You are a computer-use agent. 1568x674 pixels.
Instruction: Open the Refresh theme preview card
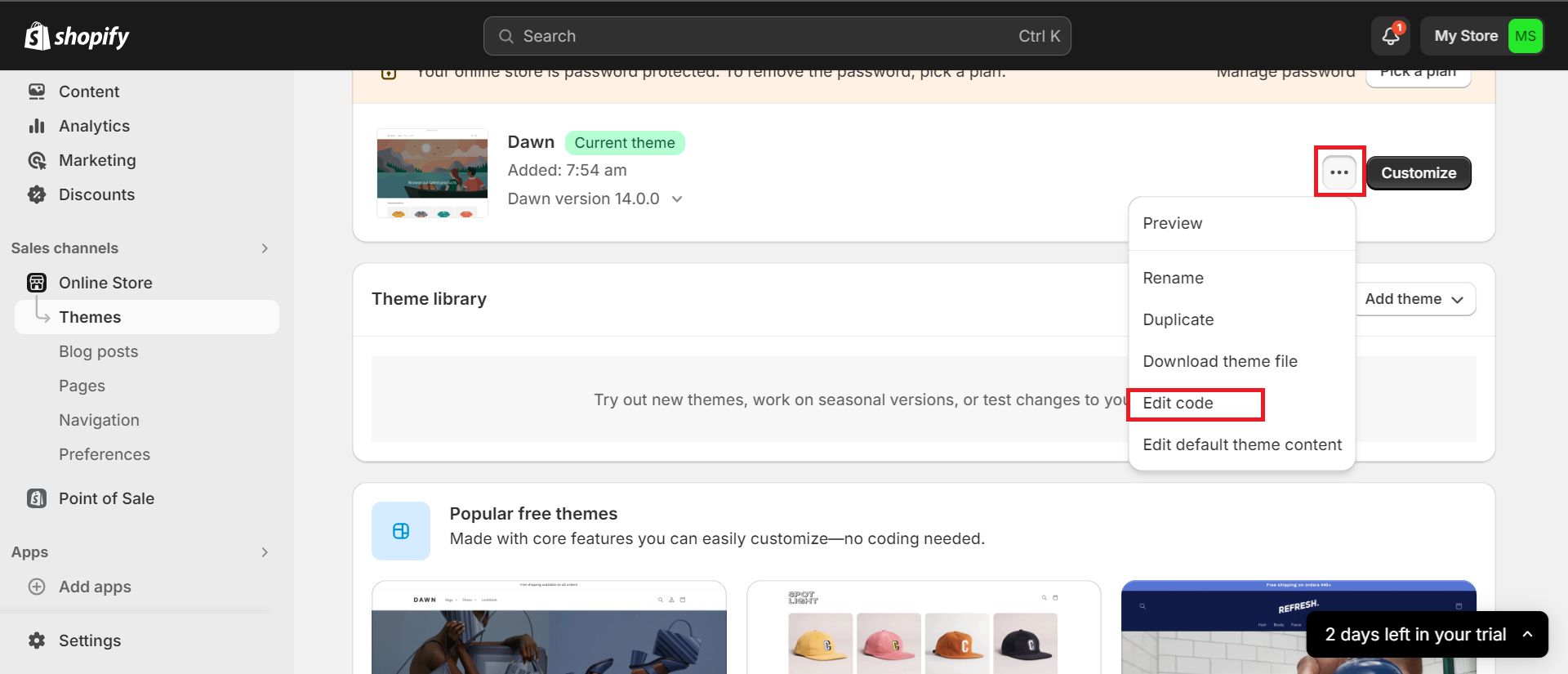pos(1298,627)
